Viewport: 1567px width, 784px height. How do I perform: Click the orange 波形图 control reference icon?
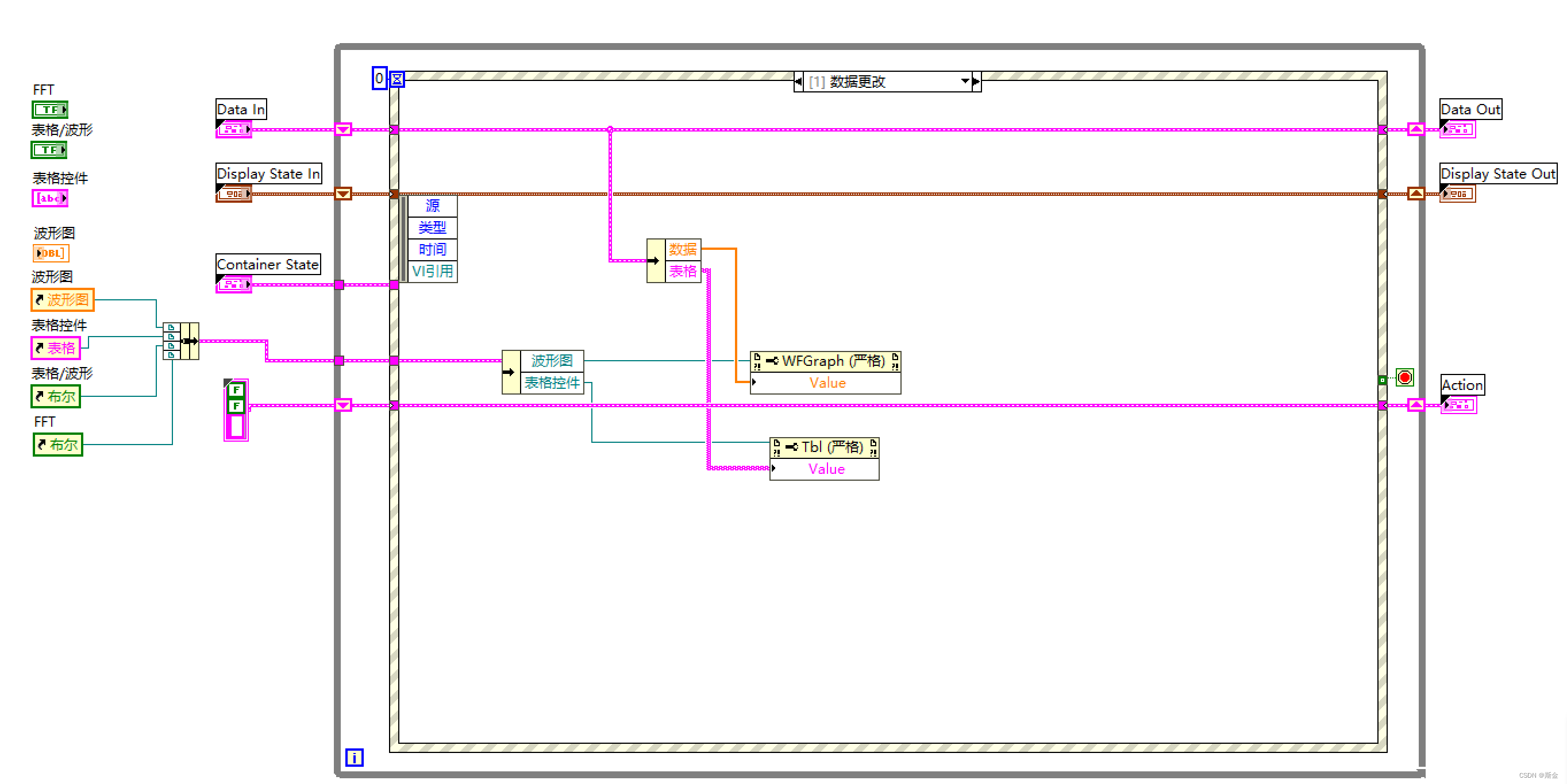pyautogui.click(x=61, y=299)
